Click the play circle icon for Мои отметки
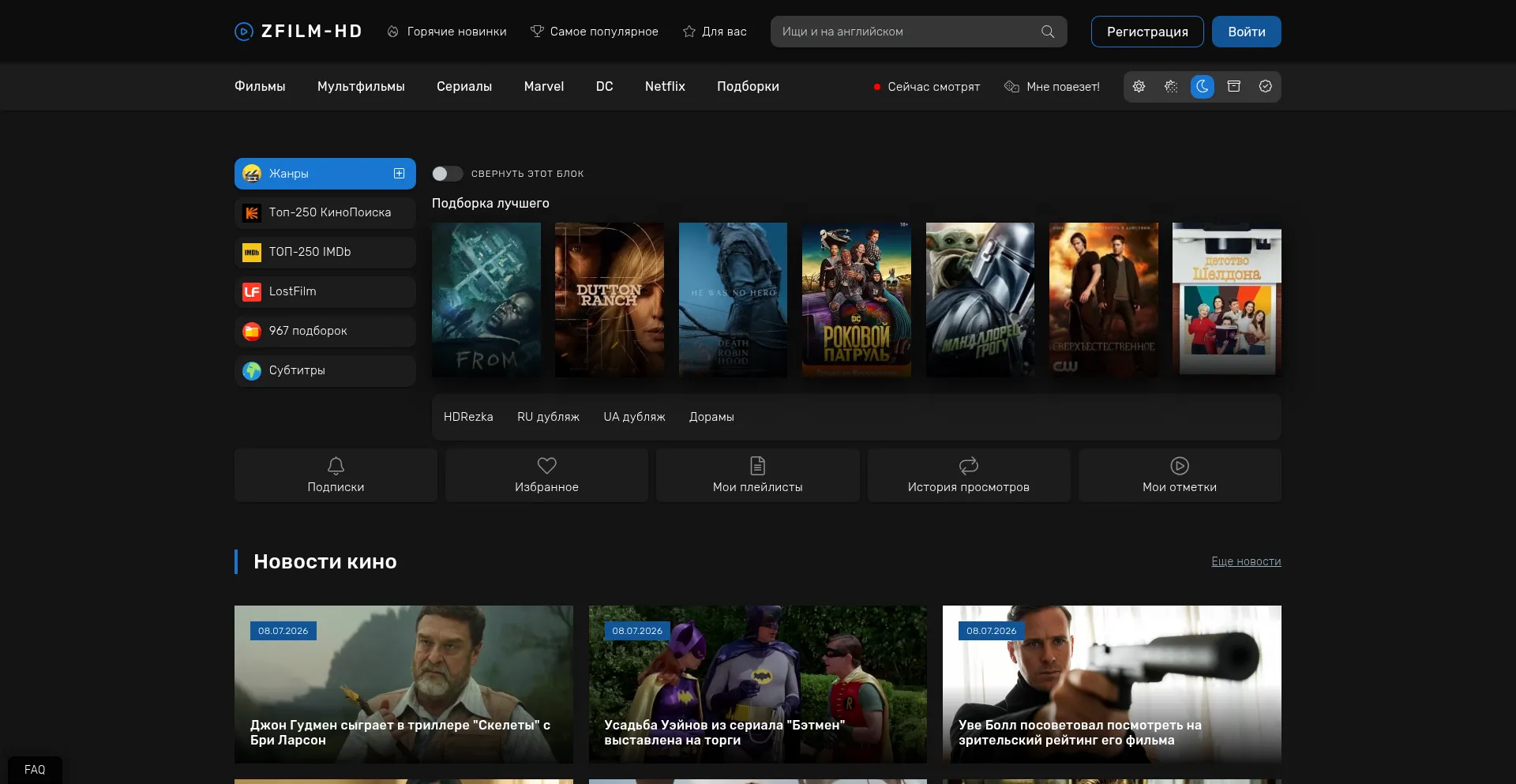 coord(1180,466)
